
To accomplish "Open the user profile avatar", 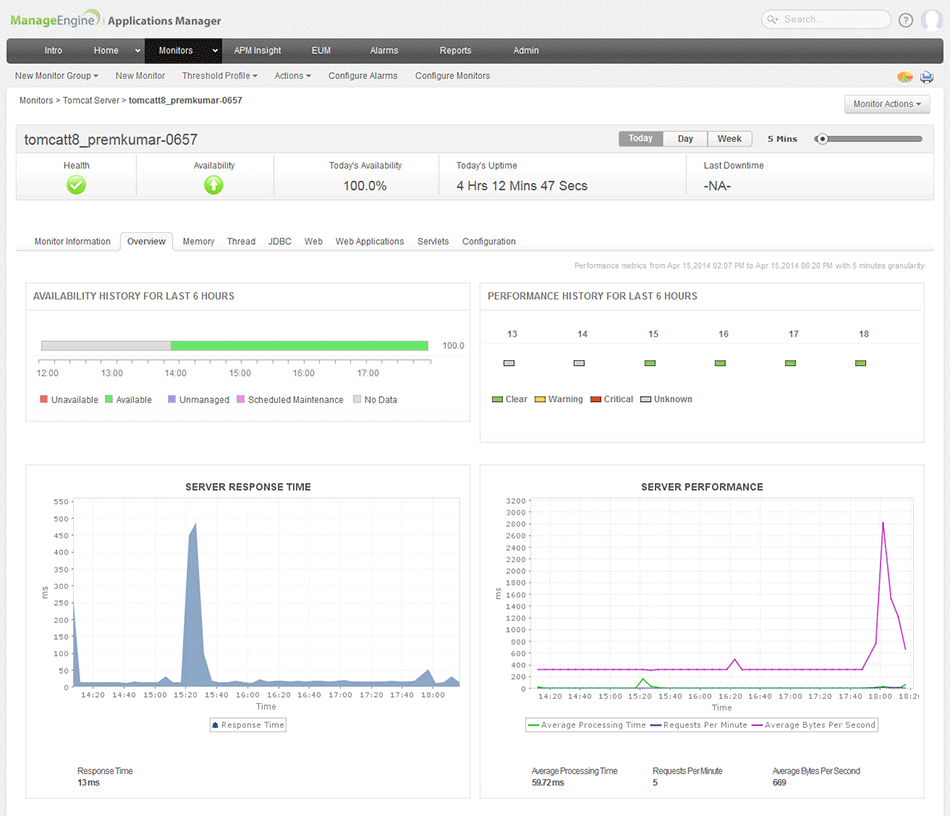I will (x=931, y=20).
